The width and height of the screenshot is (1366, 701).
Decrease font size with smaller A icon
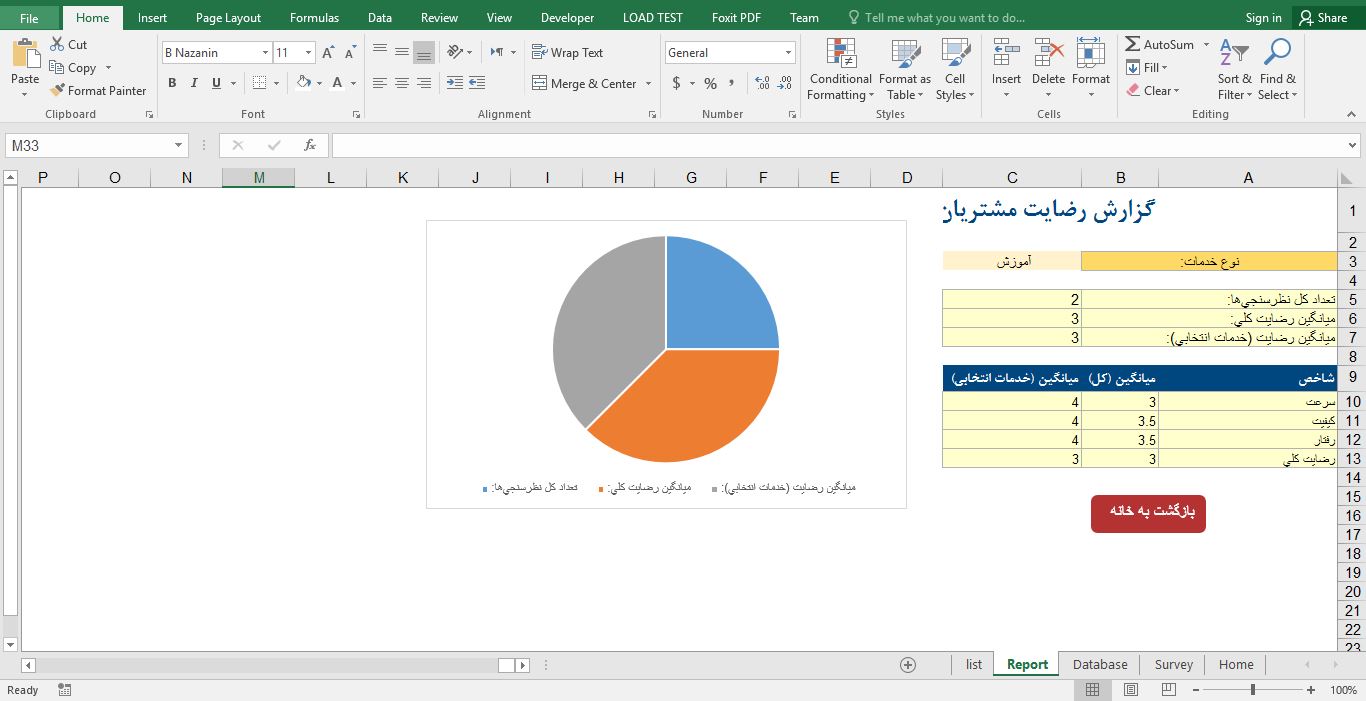[x=350, y=53]
